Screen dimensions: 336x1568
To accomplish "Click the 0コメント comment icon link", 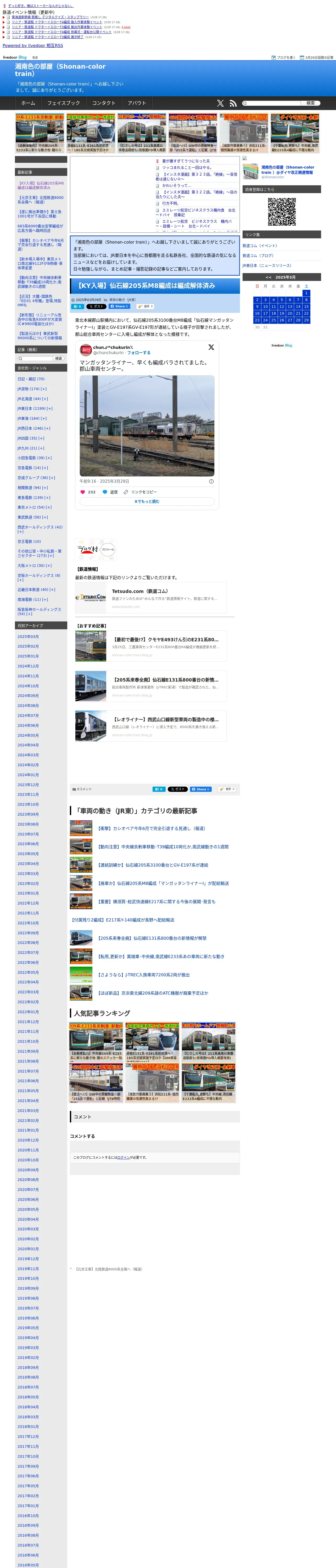I will point(82,789).
